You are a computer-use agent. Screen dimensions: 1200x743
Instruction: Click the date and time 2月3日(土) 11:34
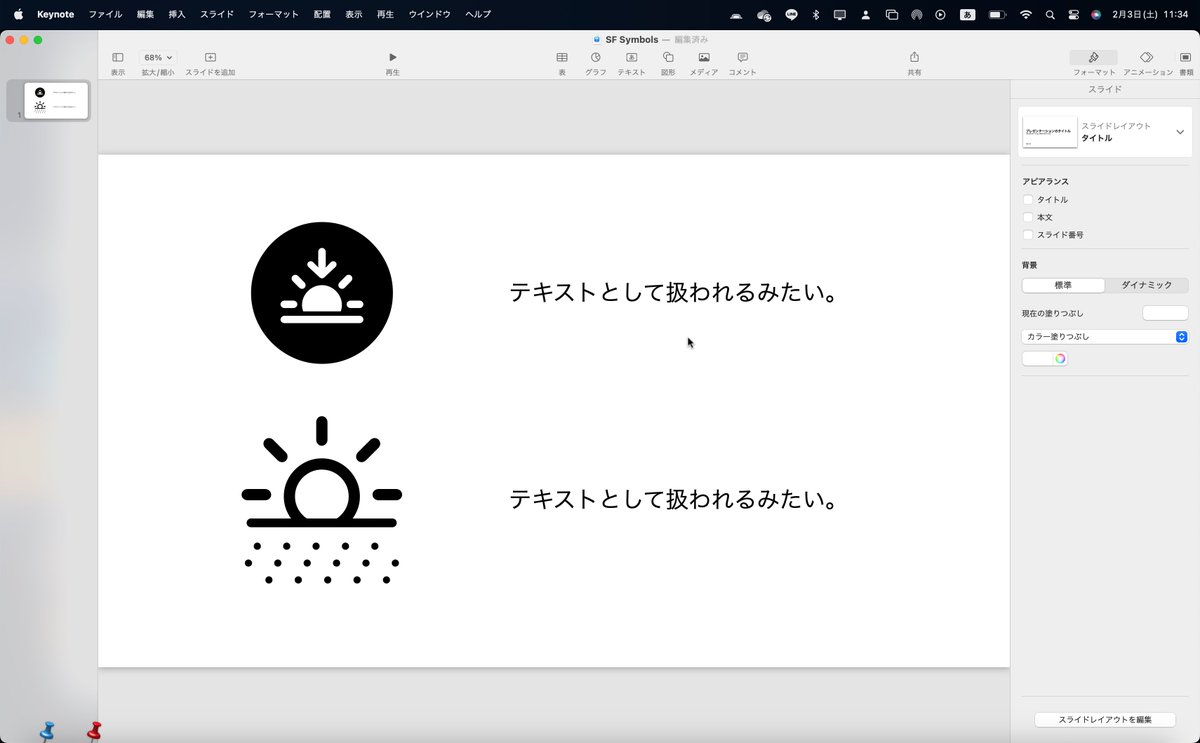click(x=1151, y=15)
